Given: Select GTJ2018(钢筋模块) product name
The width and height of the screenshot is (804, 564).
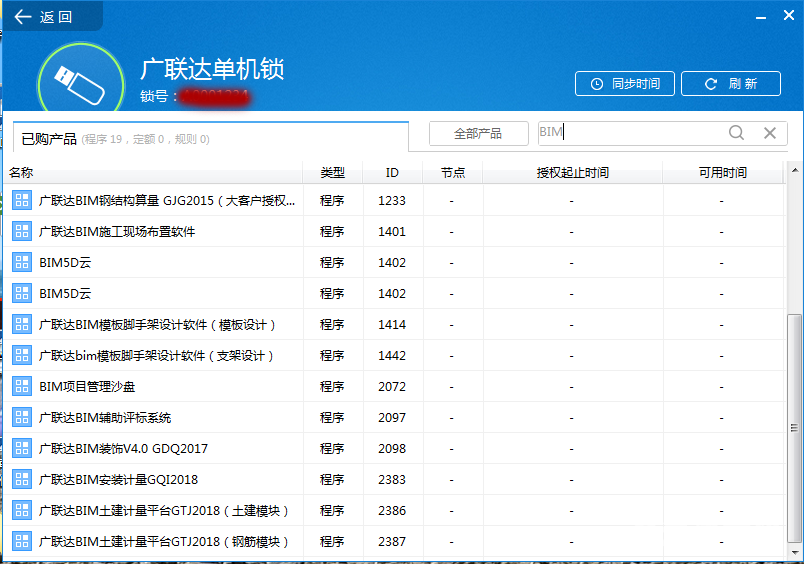Looking at the screenshot, I should (164, 542).
